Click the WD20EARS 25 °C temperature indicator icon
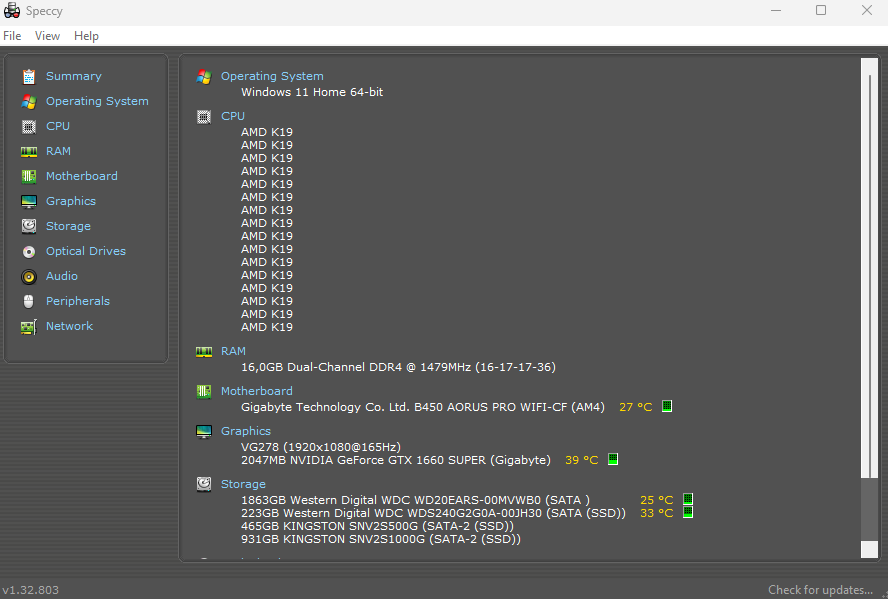The image size is (888, 599). (688, 499)
